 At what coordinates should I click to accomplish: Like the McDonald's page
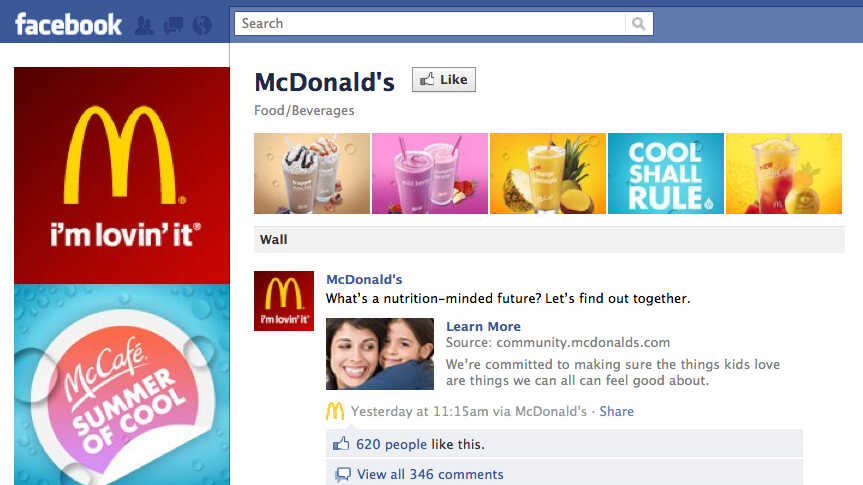[444, 80]
